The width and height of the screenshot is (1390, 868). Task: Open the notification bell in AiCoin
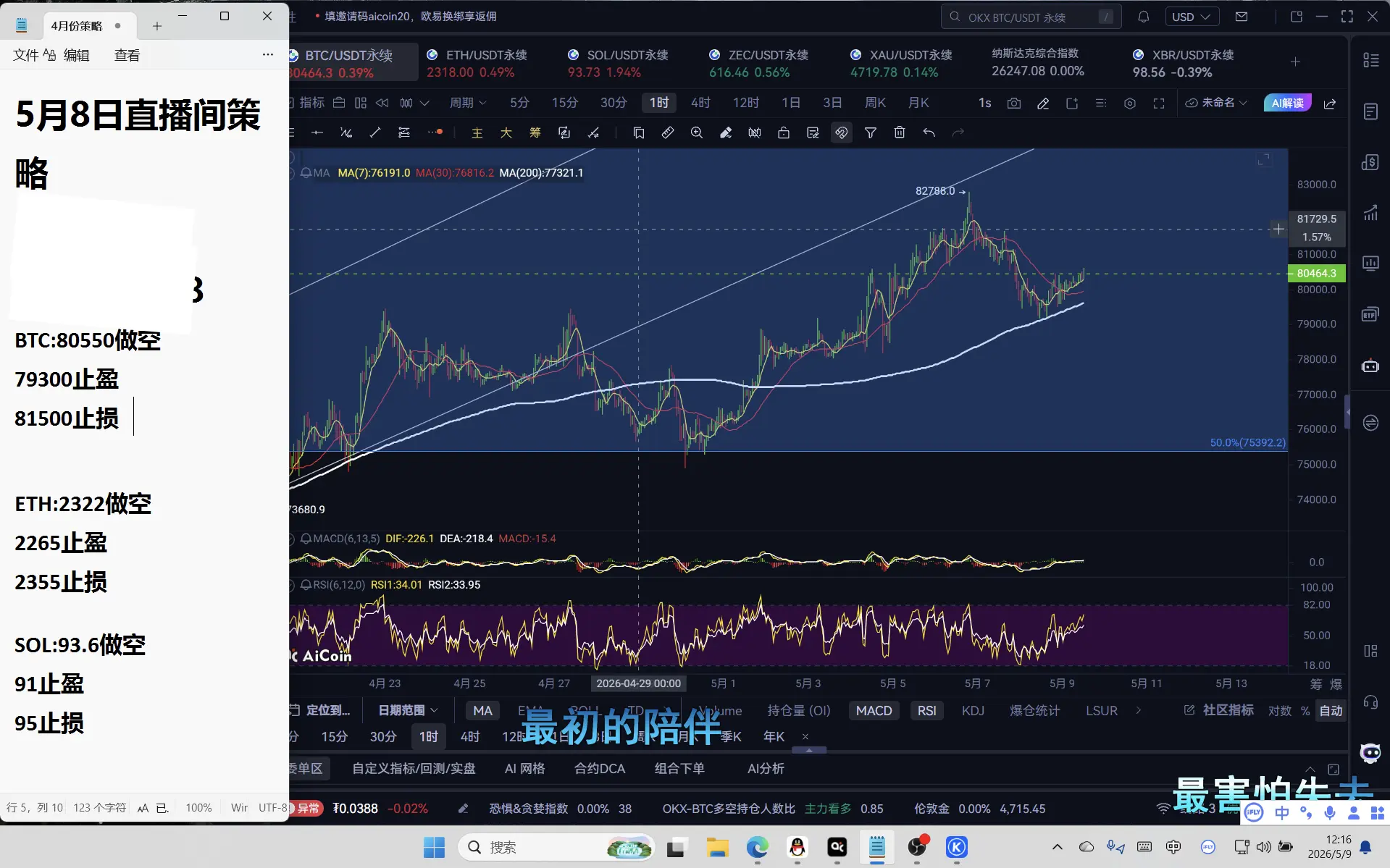pyautogui.click(x=1144, y=17)
